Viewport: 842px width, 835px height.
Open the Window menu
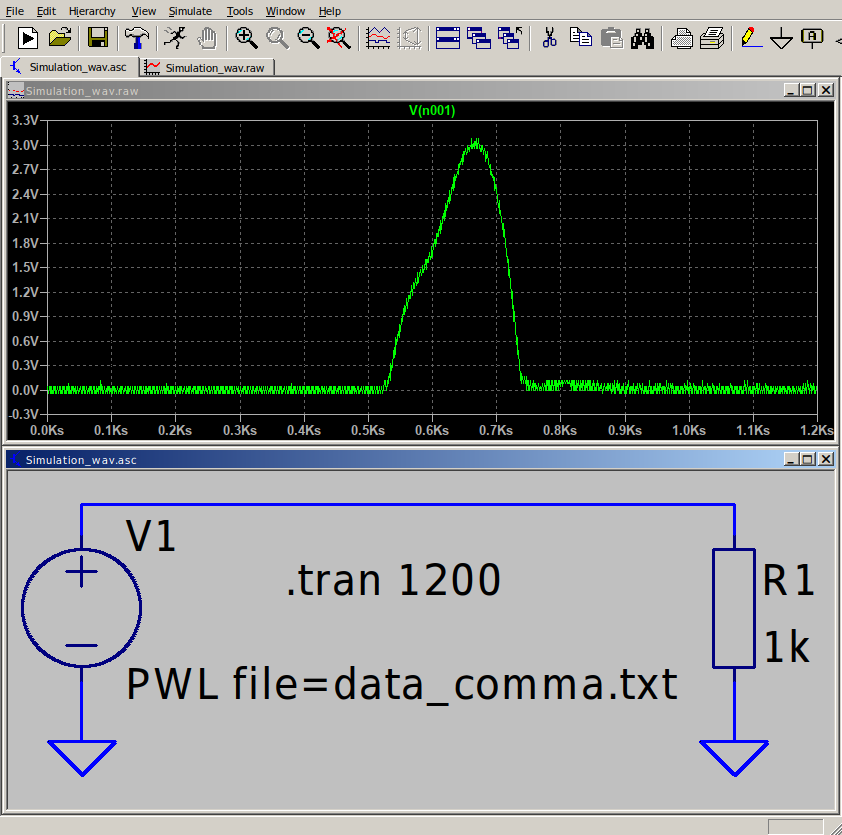coord(285,11)
